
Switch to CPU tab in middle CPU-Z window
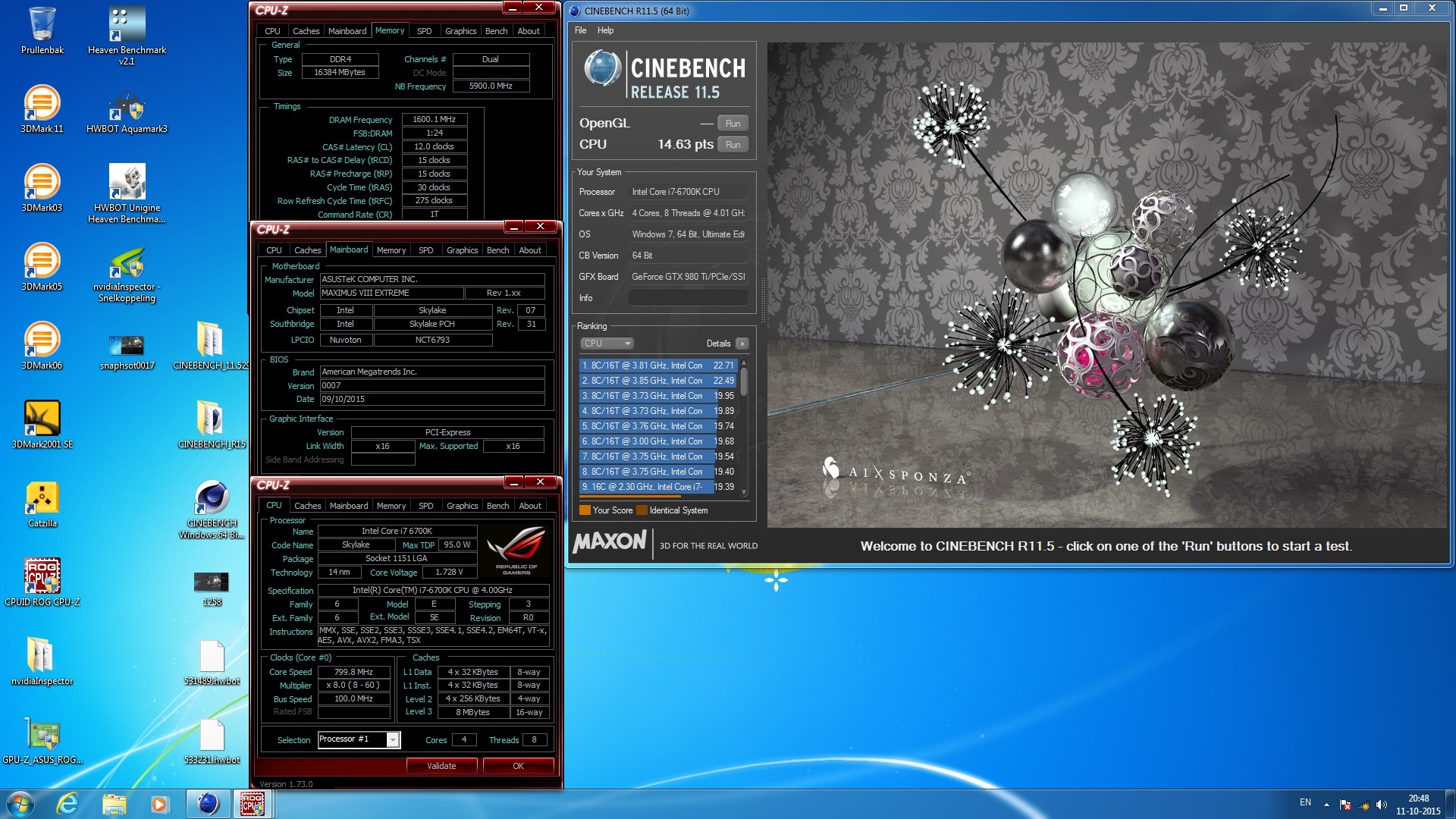tap(274, 250)
